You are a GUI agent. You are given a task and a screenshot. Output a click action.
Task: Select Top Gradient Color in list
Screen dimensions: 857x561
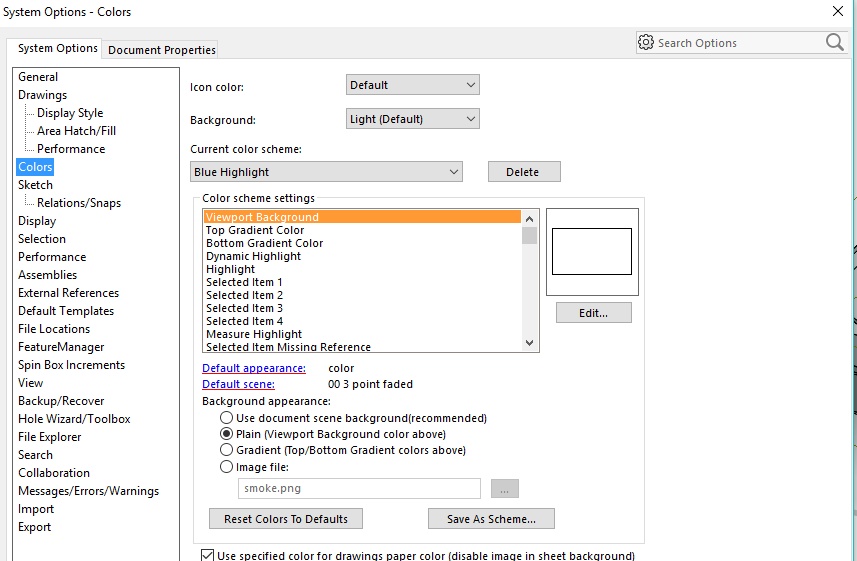254,230
